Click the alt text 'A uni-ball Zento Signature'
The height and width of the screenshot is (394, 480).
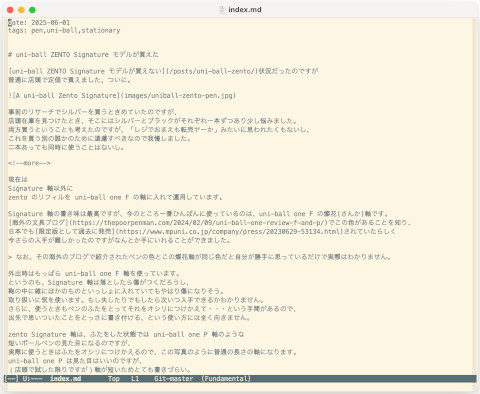pyautogui.click(x=66, y=96)
